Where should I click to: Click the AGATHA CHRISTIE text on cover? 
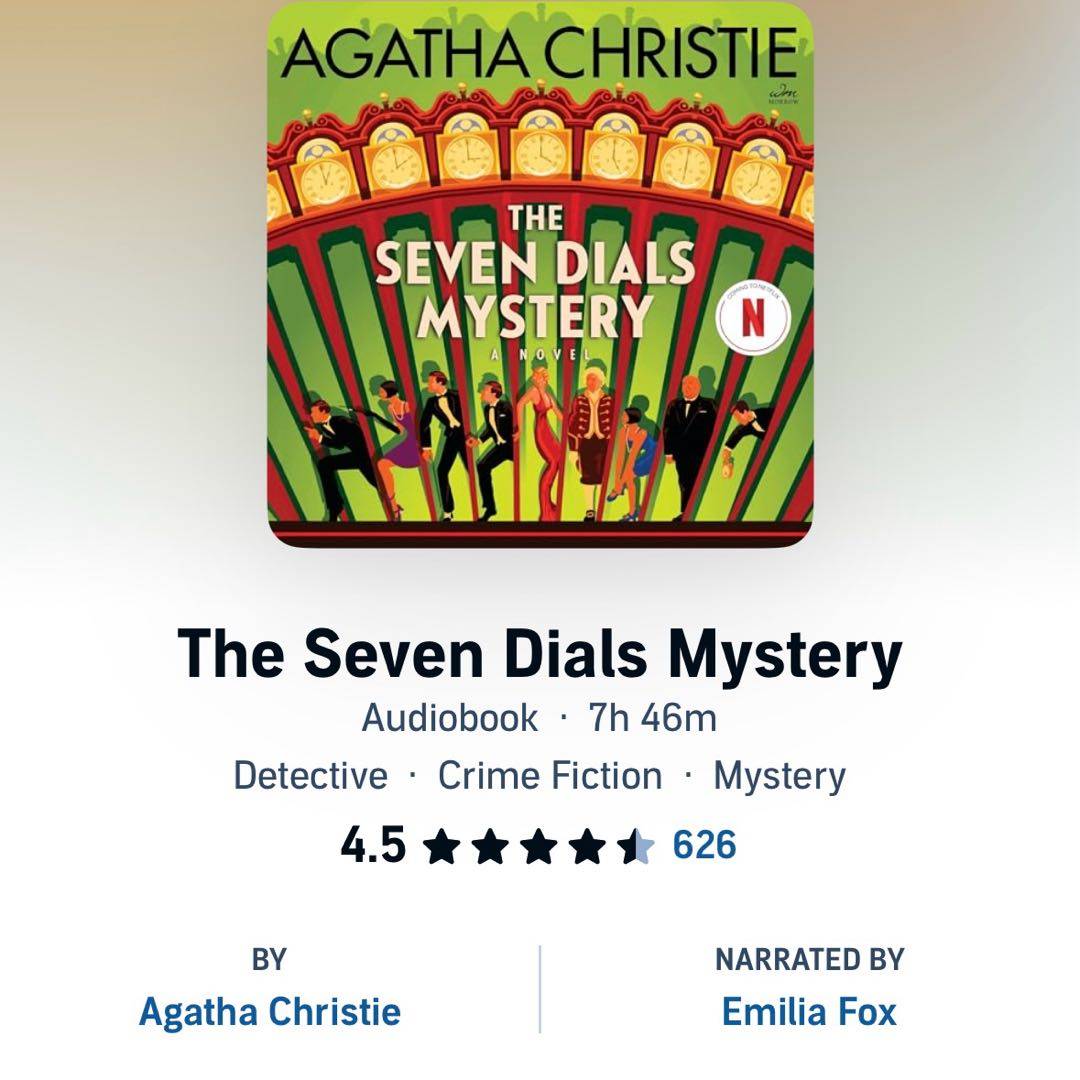click(540, 53)
